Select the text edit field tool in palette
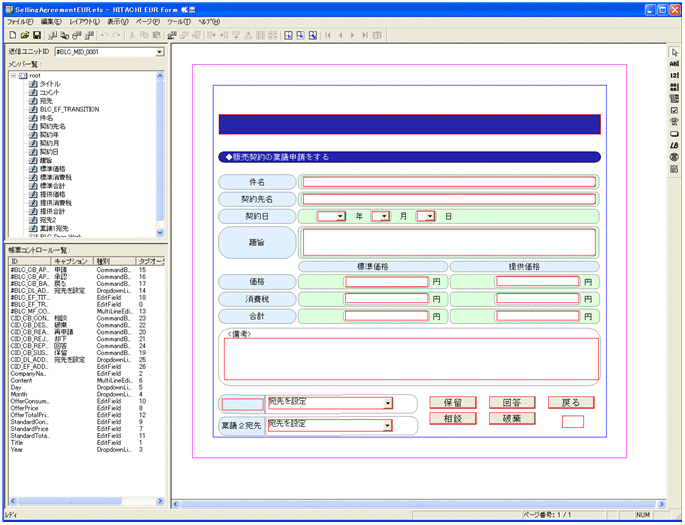 [675, 63]
